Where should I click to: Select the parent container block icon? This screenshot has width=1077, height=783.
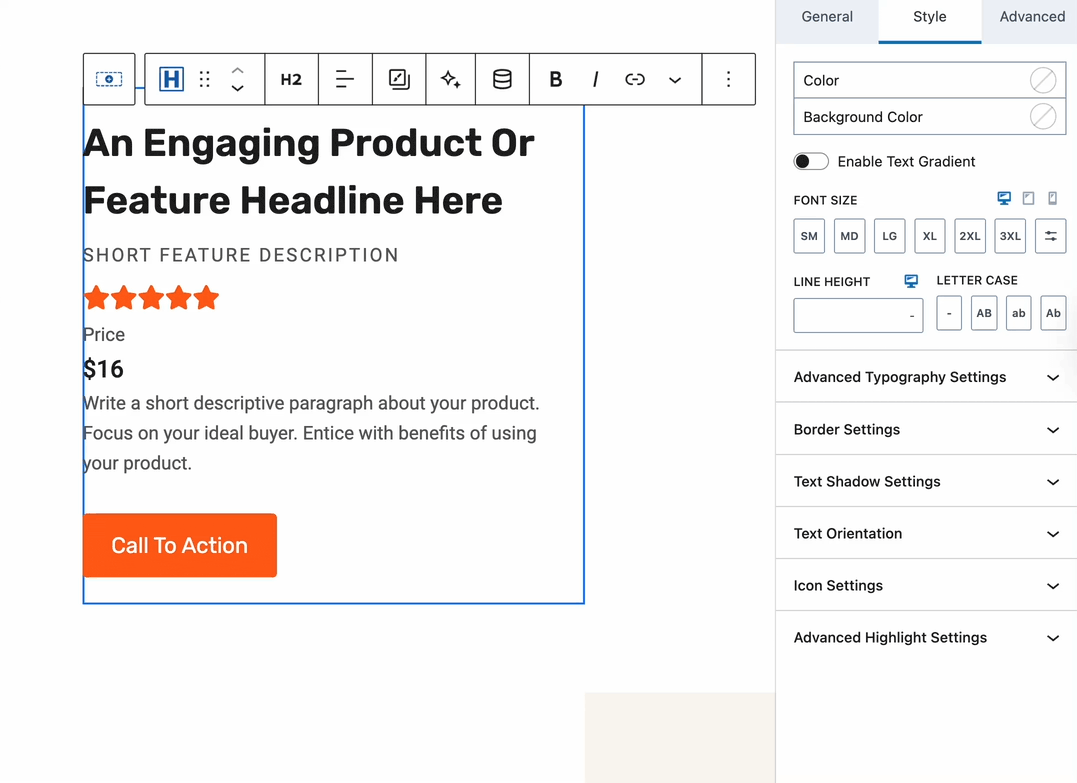[109, 80]
